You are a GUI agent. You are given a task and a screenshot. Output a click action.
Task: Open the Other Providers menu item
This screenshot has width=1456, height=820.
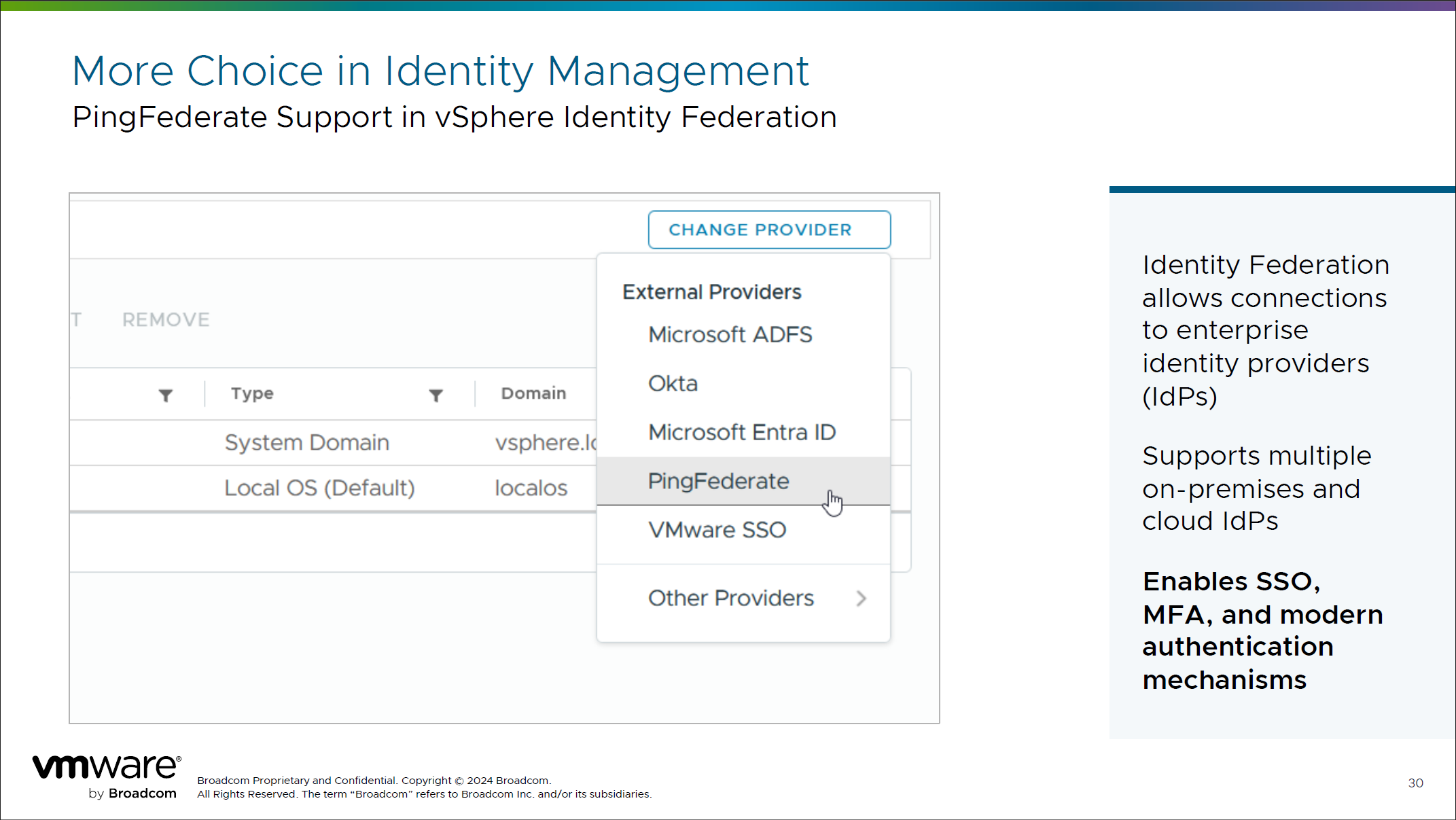click(x=730, y=598)
